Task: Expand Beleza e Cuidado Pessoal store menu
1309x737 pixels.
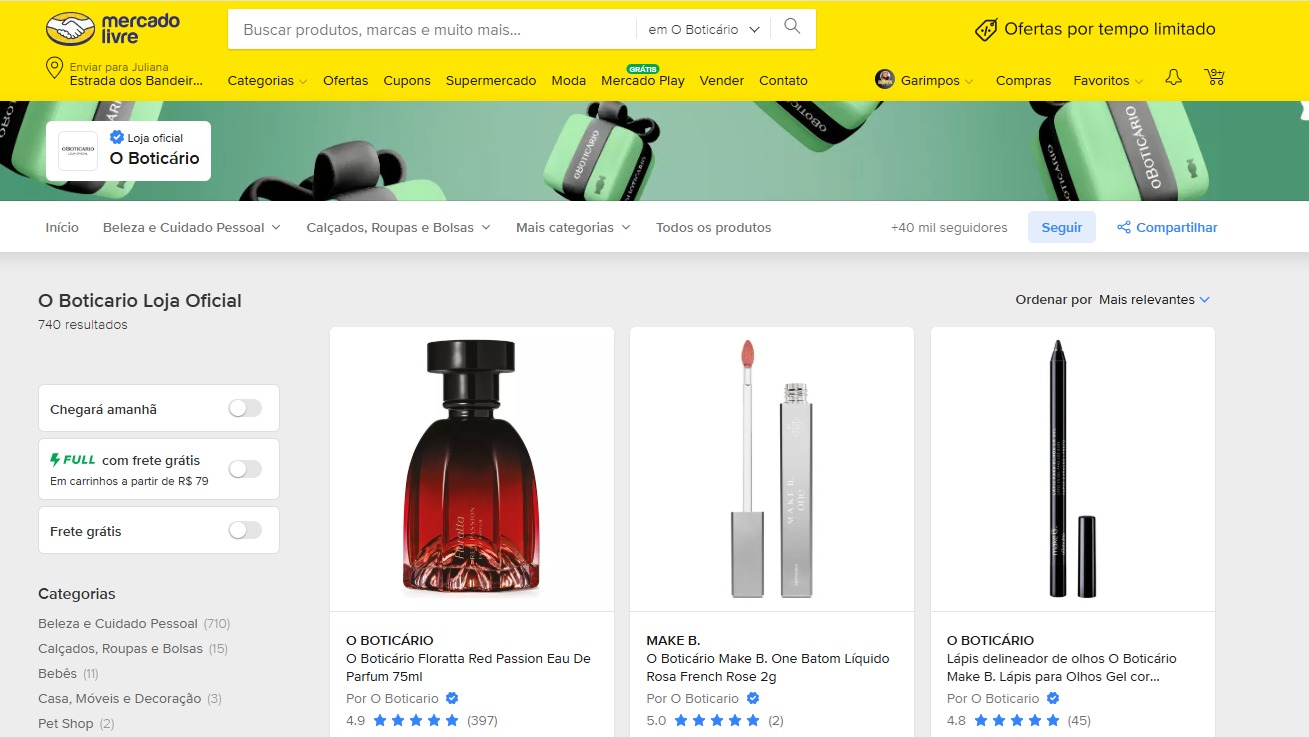Action: click(x=192, y=227)
